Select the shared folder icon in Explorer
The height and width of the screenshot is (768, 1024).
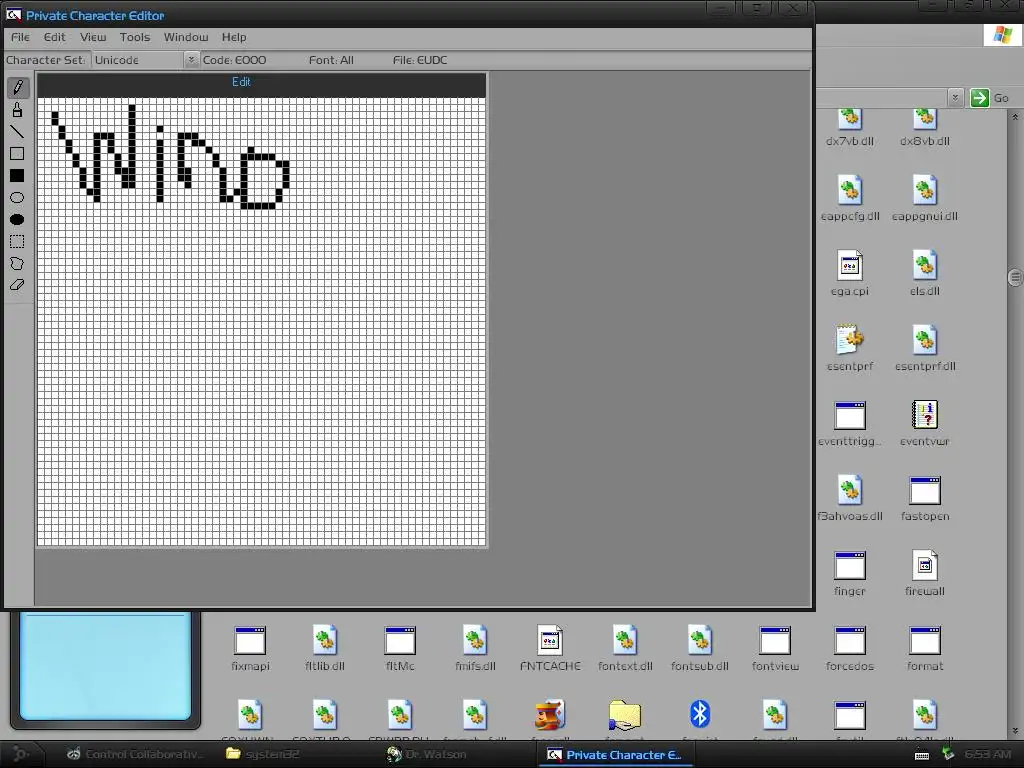(625, 714)
